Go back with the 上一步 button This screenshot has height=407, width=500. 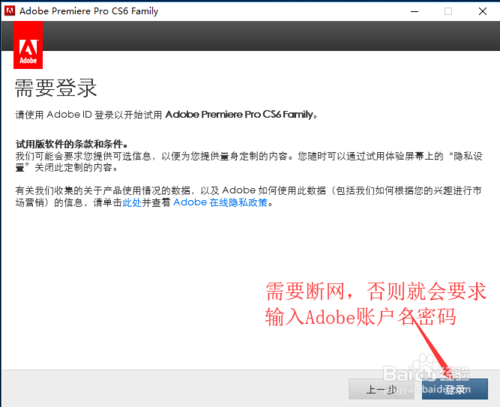point(381,389)
